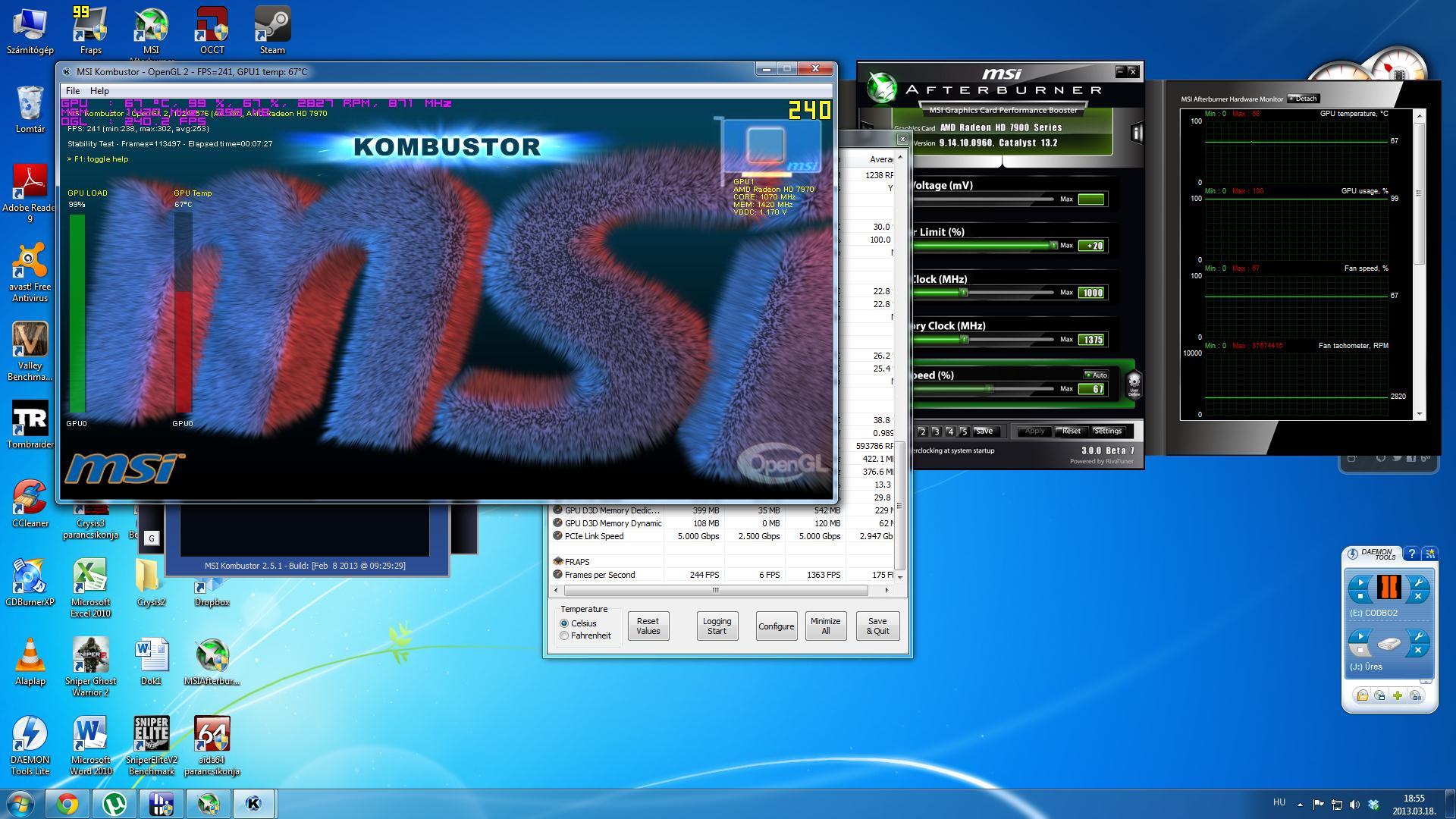Open Afterburner Settings
This screenshot has height=819, width=1456.
1108,431
